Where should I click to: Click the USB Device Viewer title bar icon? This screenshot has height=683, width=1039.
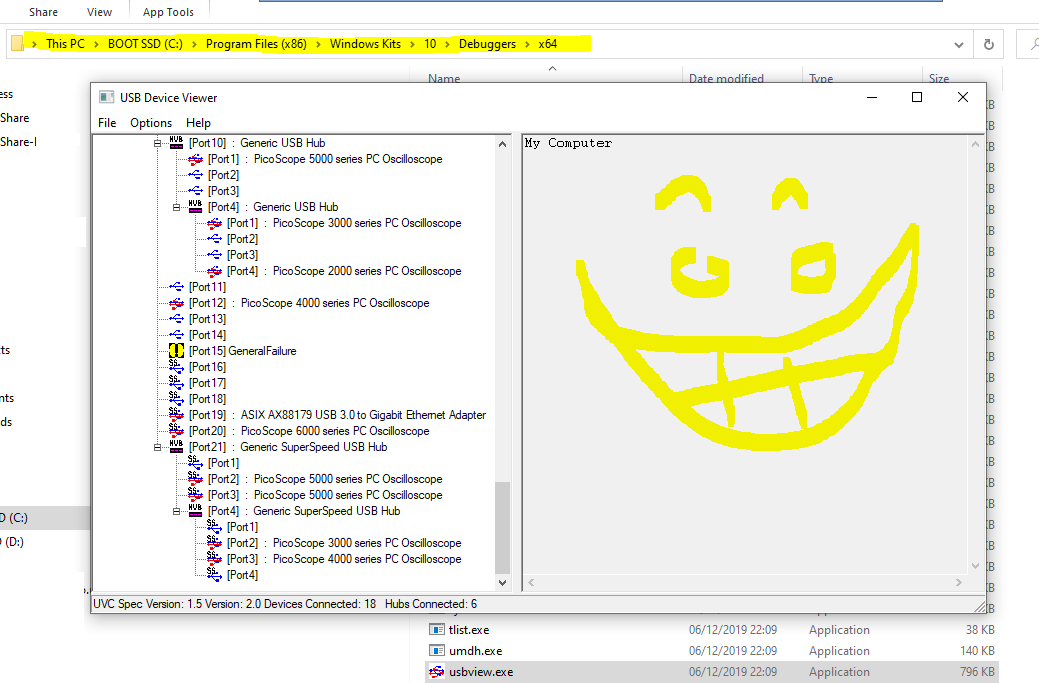click(106, 97)
